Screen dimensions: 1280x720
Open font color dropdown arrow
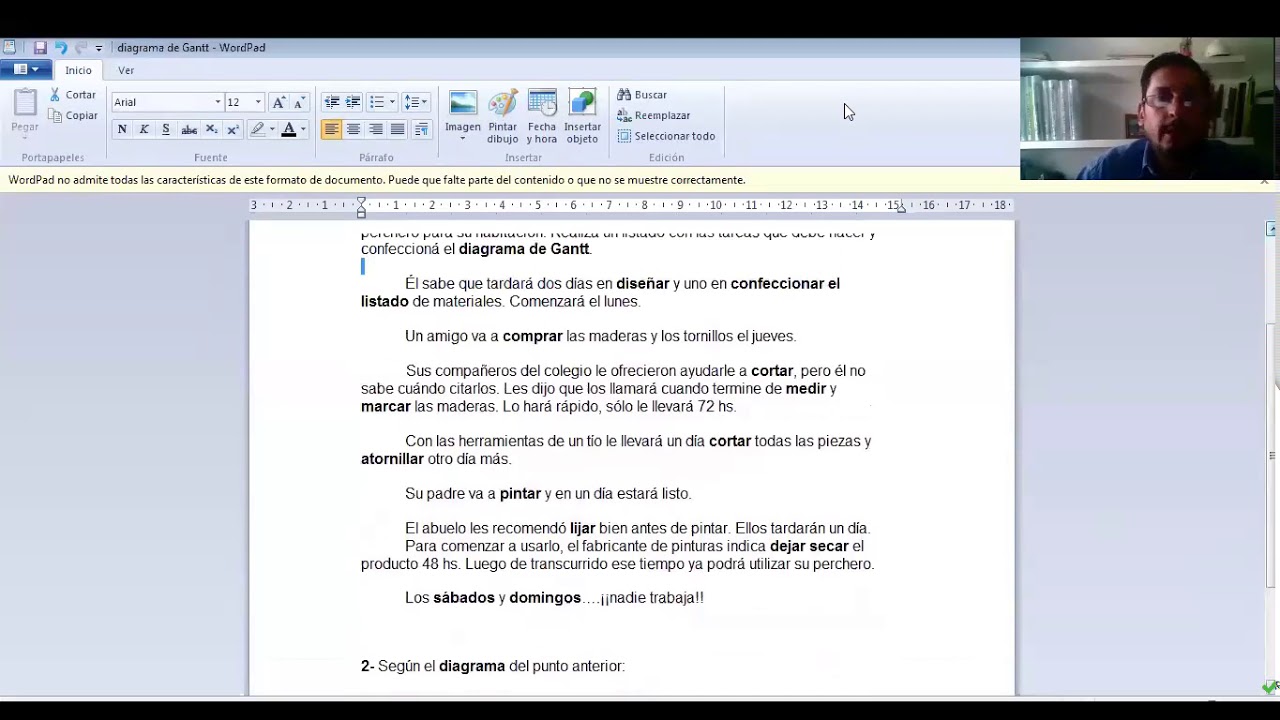[303, 129]
